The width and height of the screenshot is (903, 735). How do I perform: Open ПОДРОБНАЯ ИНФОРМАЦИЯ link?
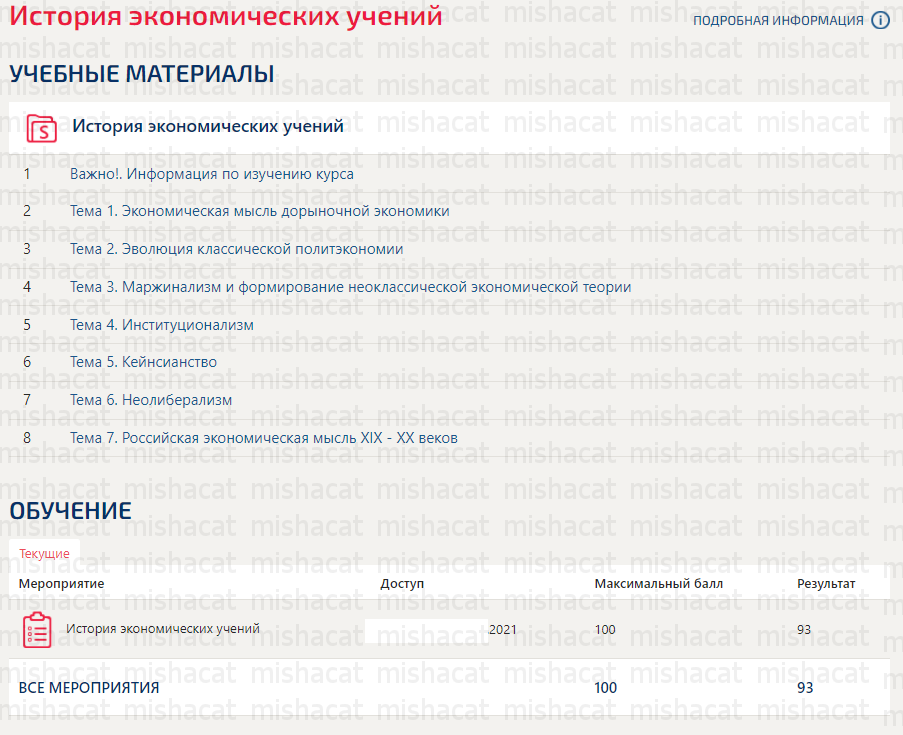(778, 21)
